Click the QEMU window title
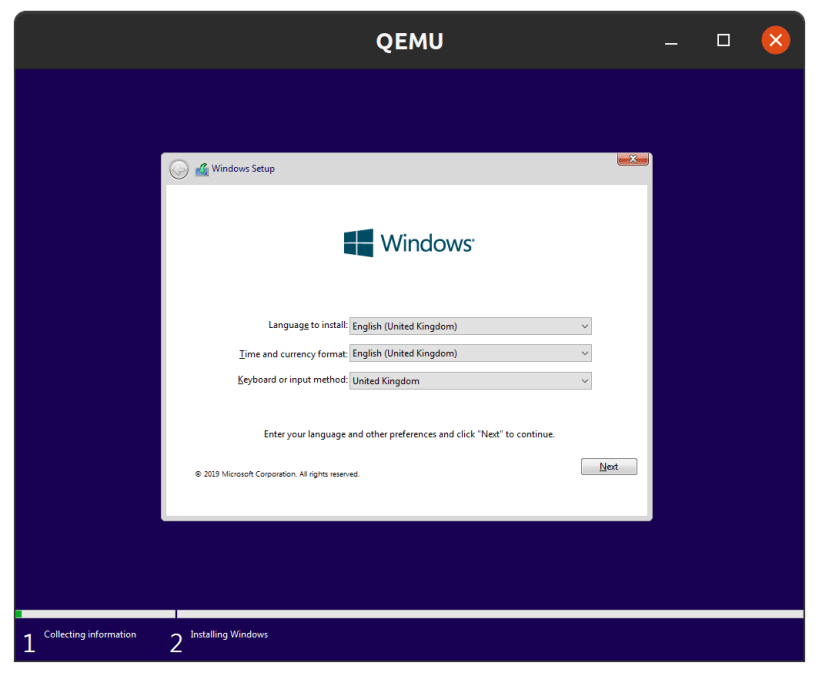The image size is (819, 676). (410, 41)
